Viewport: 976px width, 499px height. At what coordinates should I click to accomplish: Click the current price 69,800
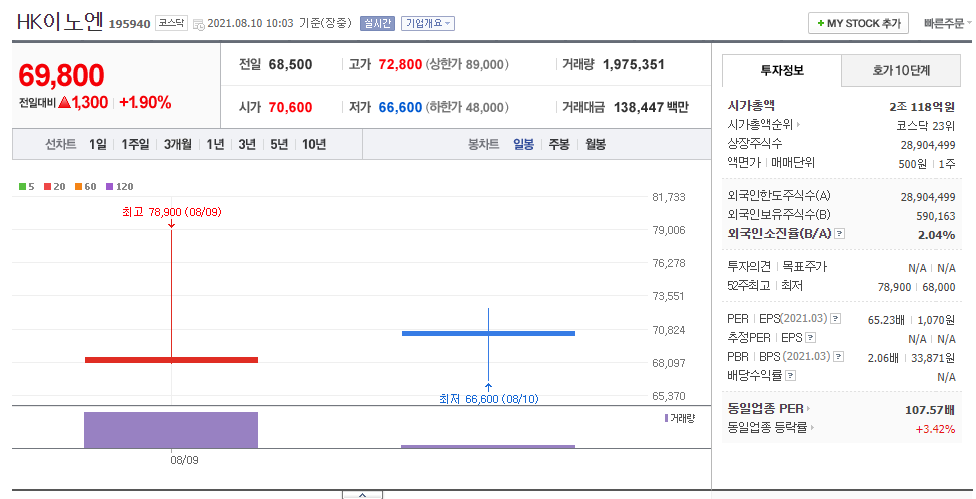(x=61, y=75)
